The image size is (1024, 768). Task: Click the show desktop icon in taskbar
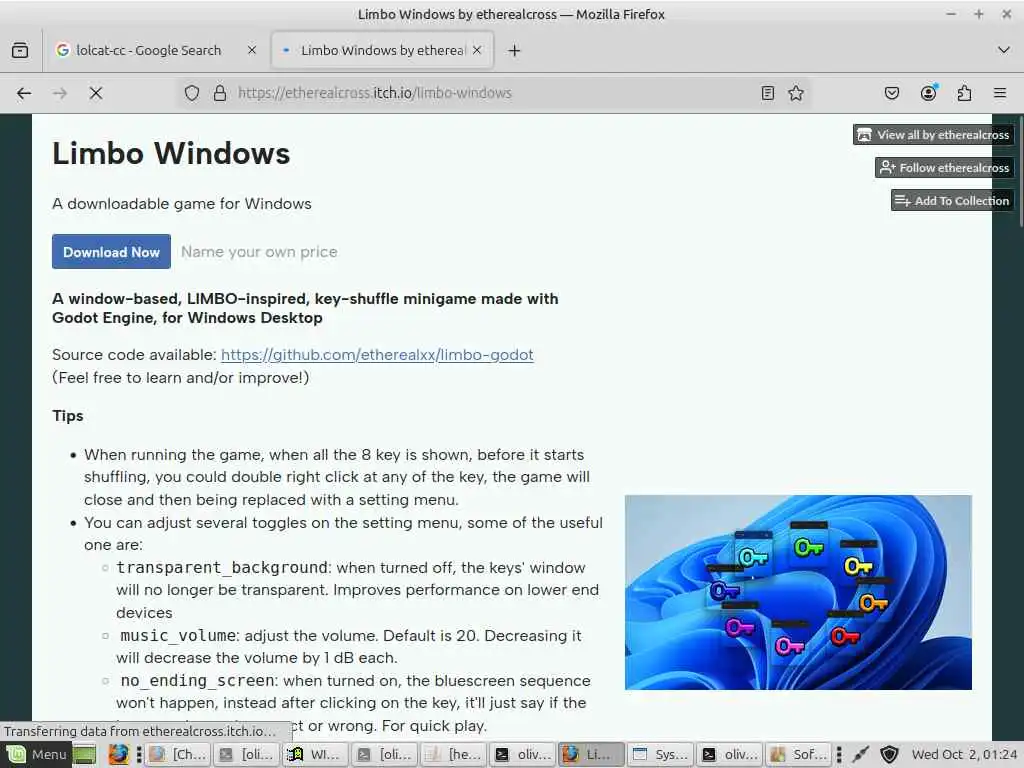pos(84,754)
